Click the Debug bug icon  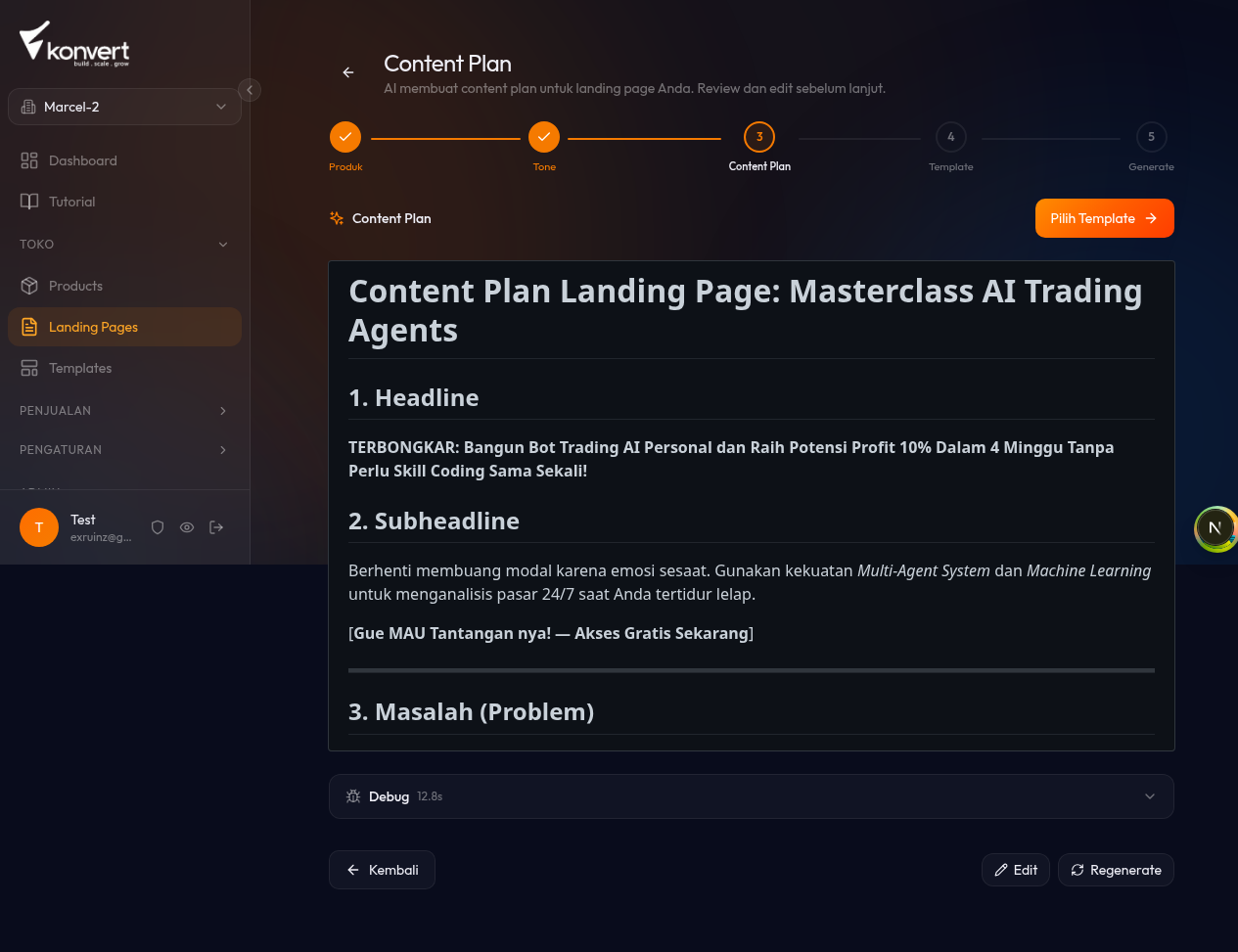coord(353,796)
